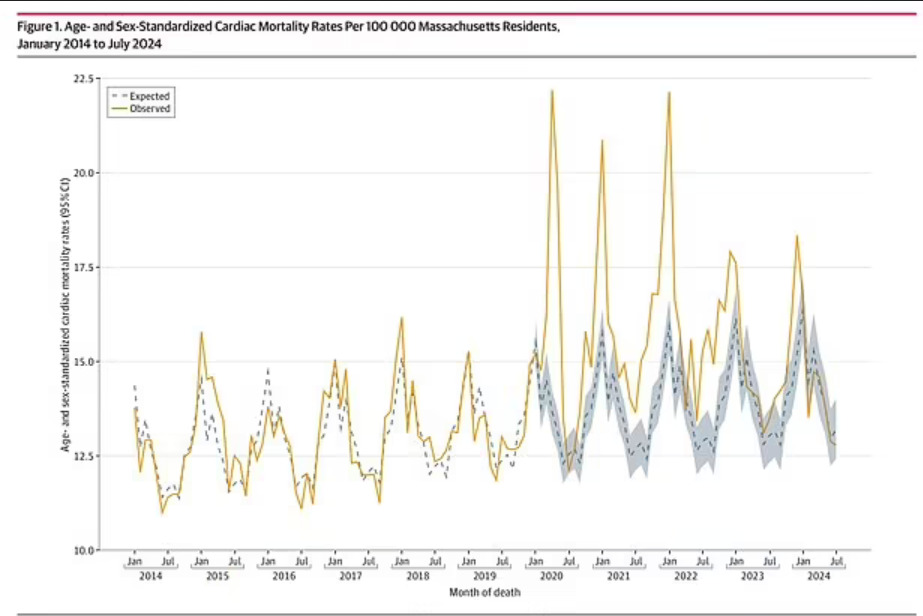Image resolution: width=923 pixels, height=616 pixels.
Task: Click the tallest observed peak in 2020
Action: pyautogui.click(x=552, y=91)
